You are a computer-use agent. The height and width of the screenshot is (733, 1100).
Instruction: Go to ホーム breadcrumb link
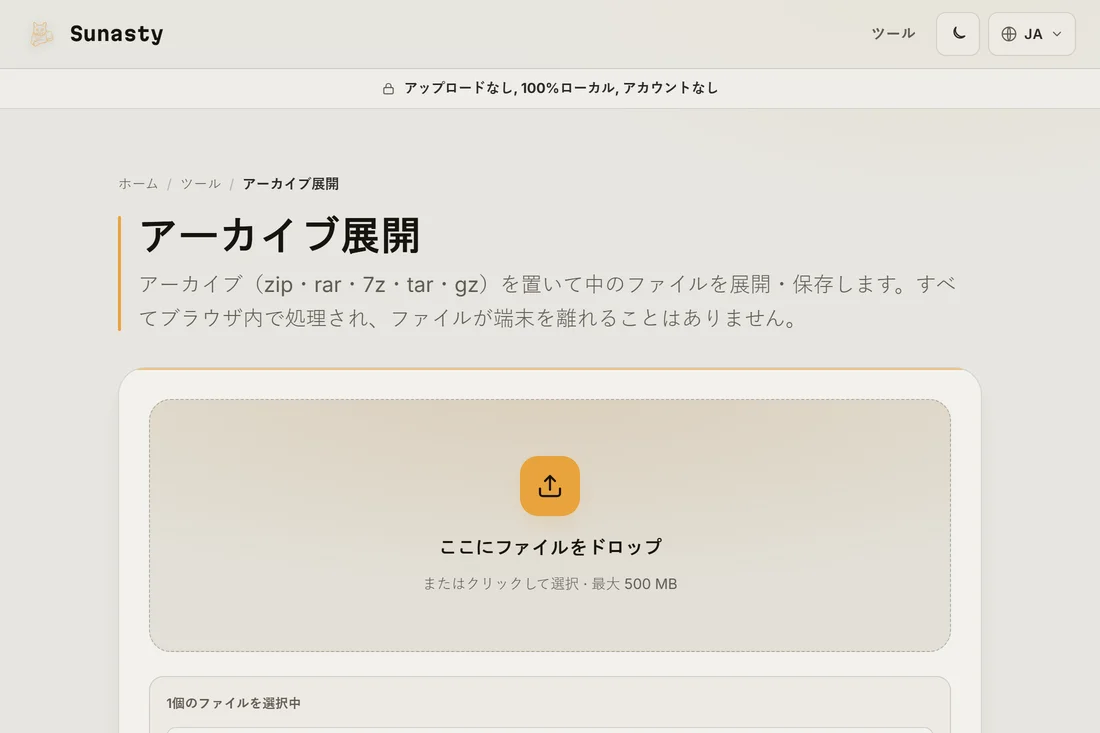coord(138,184)
